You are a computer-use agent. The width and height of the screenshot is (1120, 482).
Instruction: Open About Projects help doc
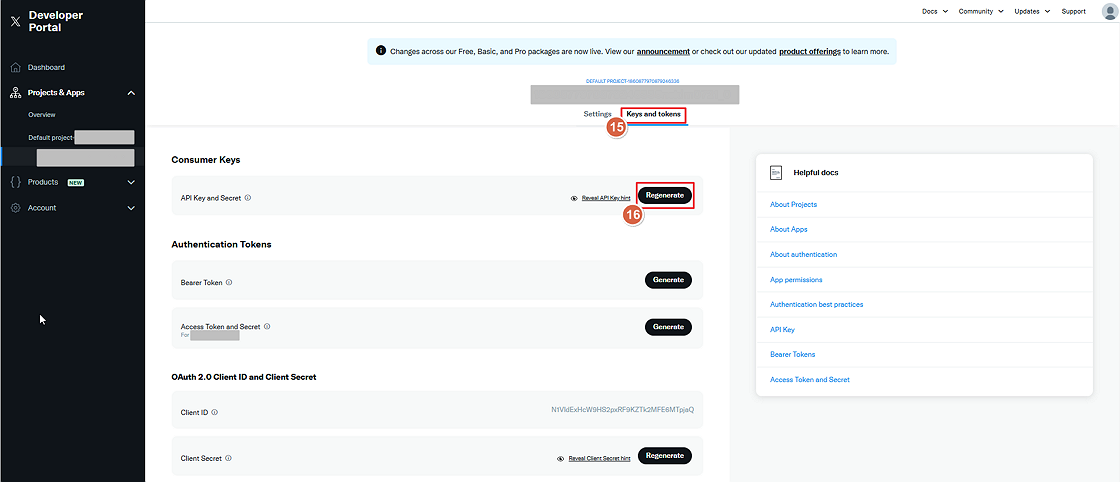pyautogui.click(x=793, y=204)
